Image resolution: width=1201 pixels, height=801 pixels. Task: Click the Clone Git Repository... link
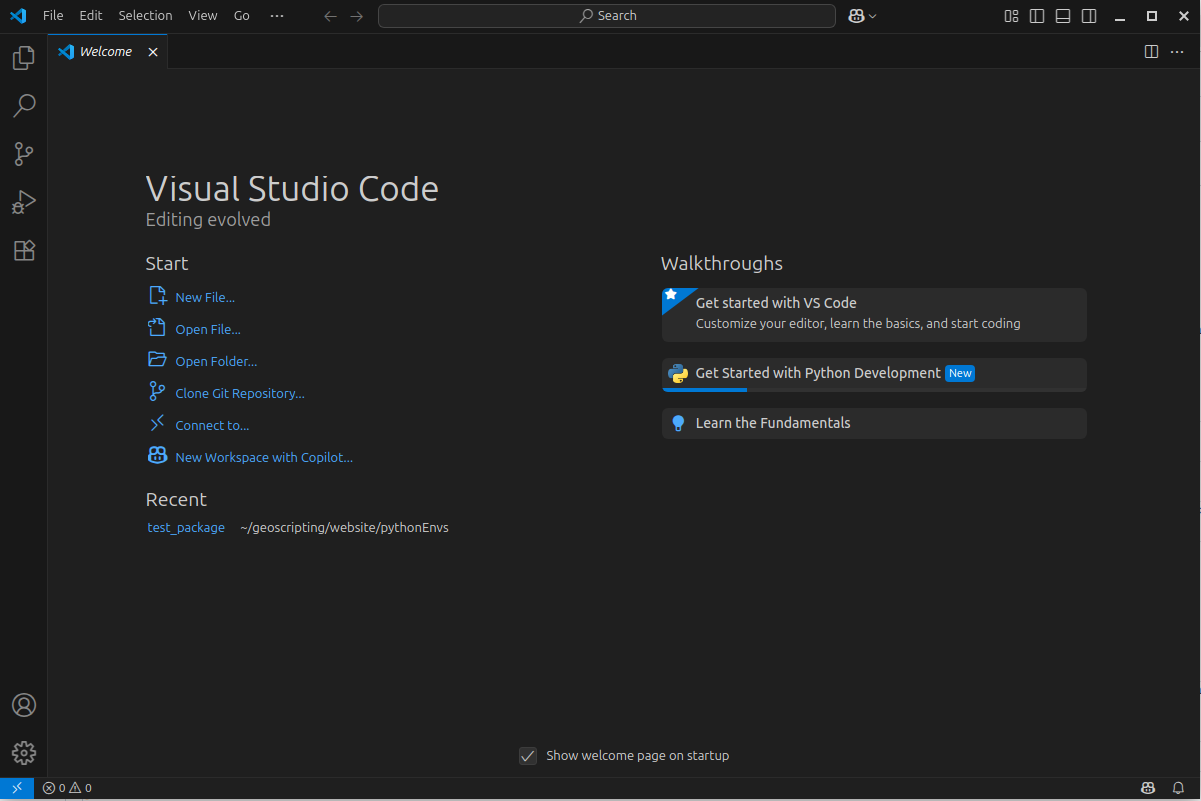point(240,393)
